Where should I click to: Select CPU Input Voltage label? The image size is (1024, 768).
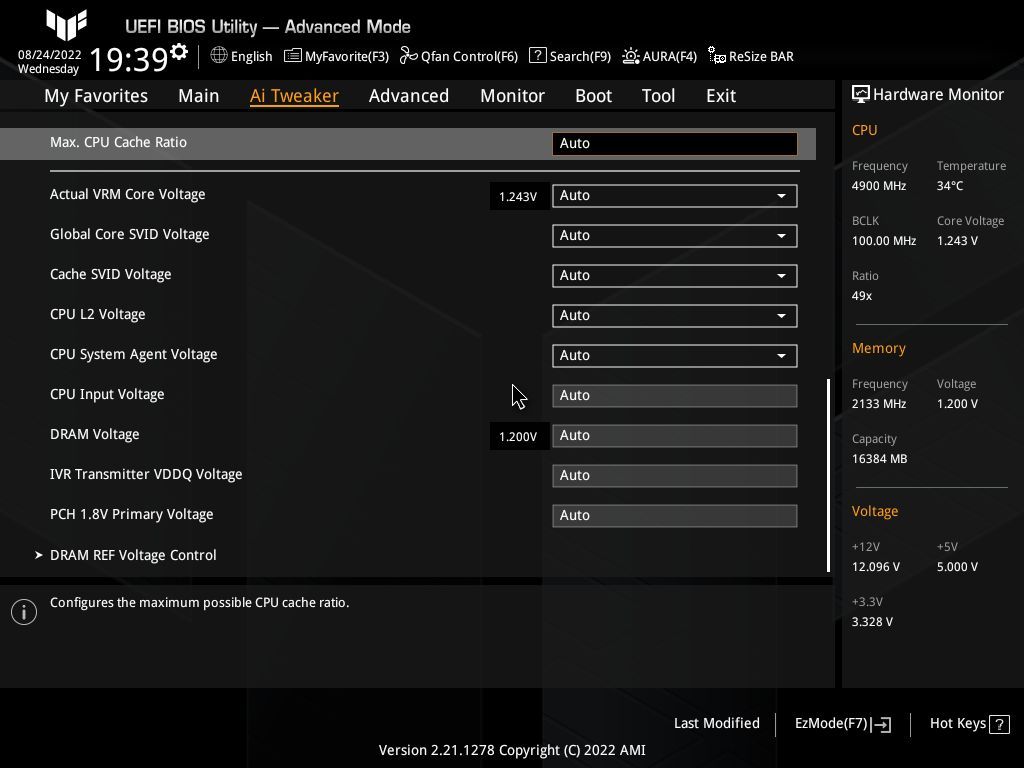(x=107, y=394)
